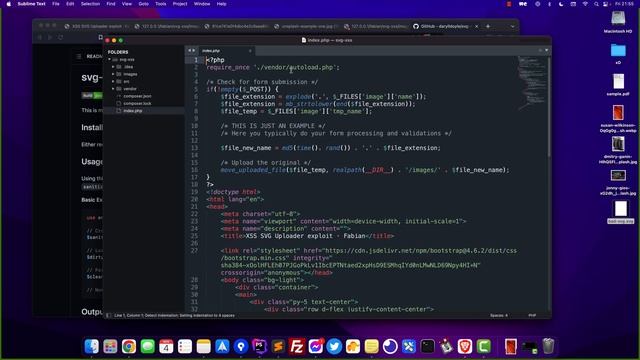Open Spotlight search in menu bar
This screenshot has height=360, width=640.
point(596,4)
